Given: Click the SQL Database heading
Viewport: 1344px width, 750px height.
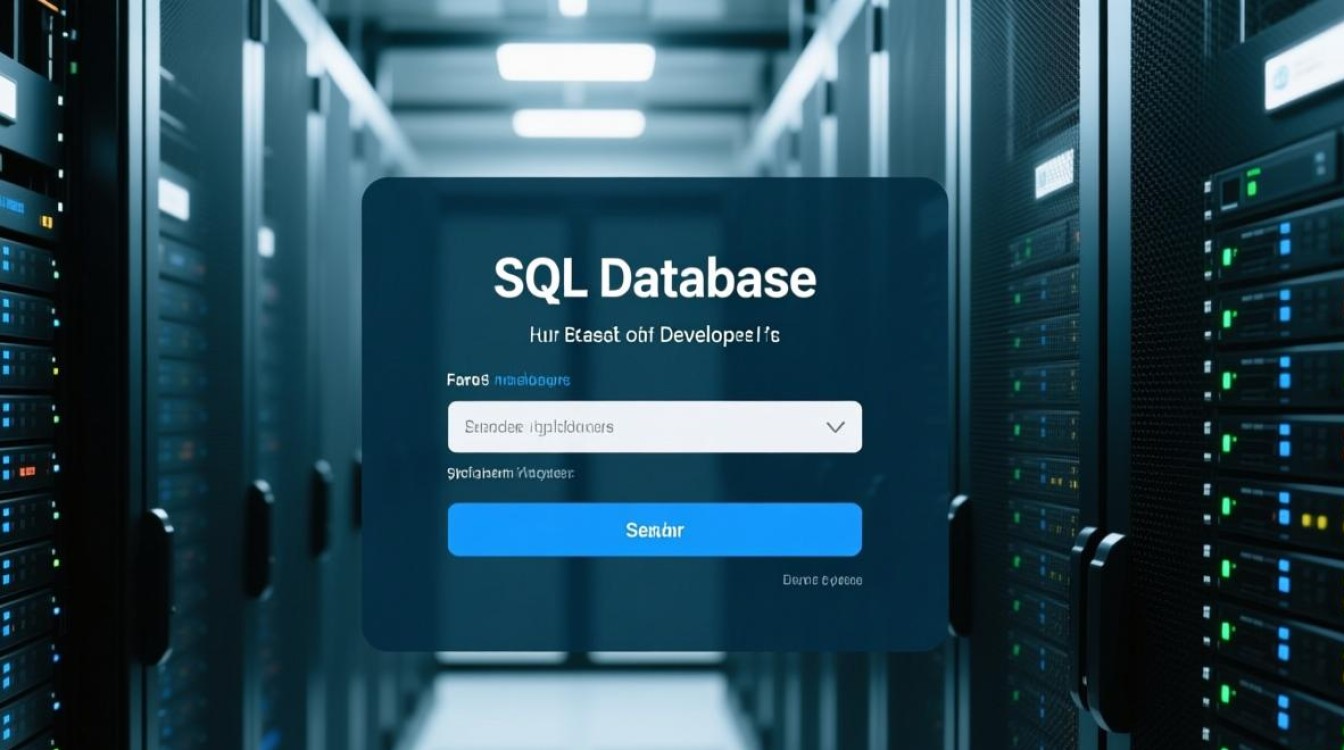Looking at the screenshot, I should coord(654,279).
